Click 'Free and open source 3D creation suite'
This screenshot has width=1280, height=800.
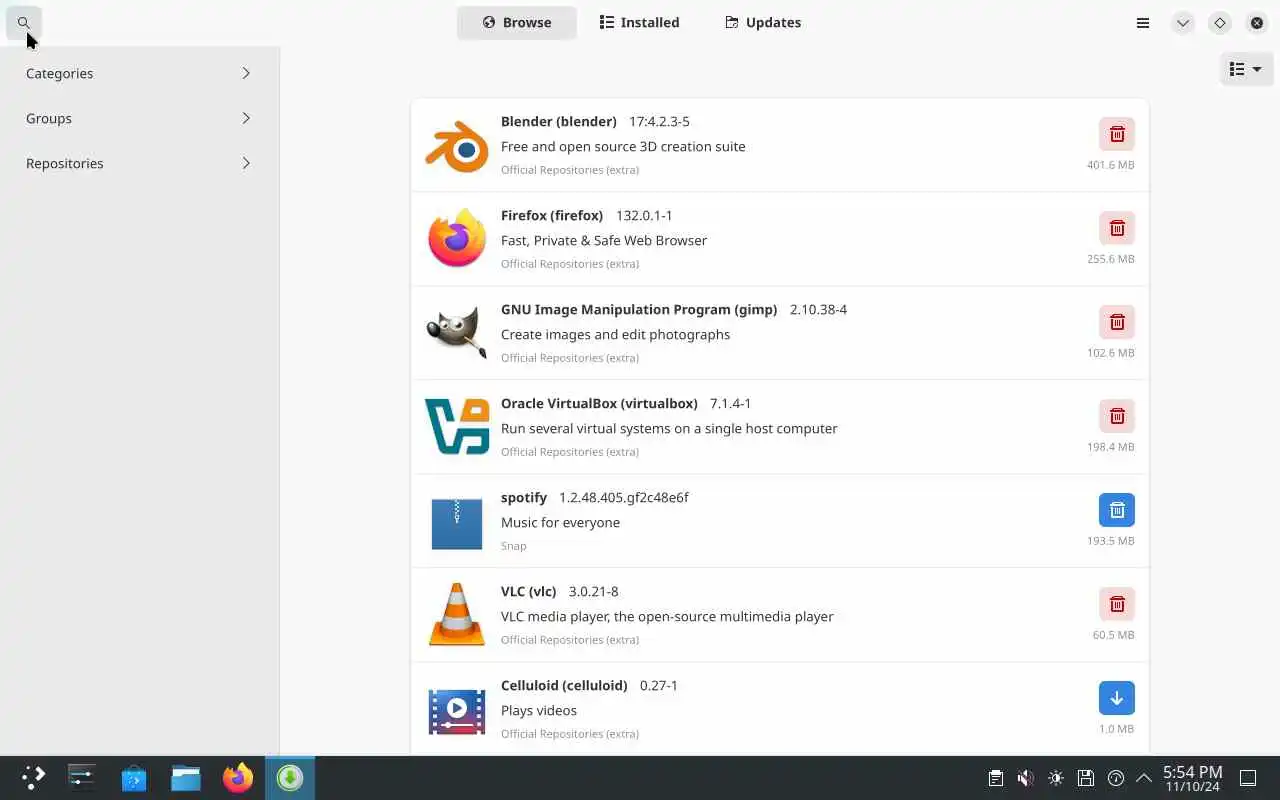click(623, 146)
